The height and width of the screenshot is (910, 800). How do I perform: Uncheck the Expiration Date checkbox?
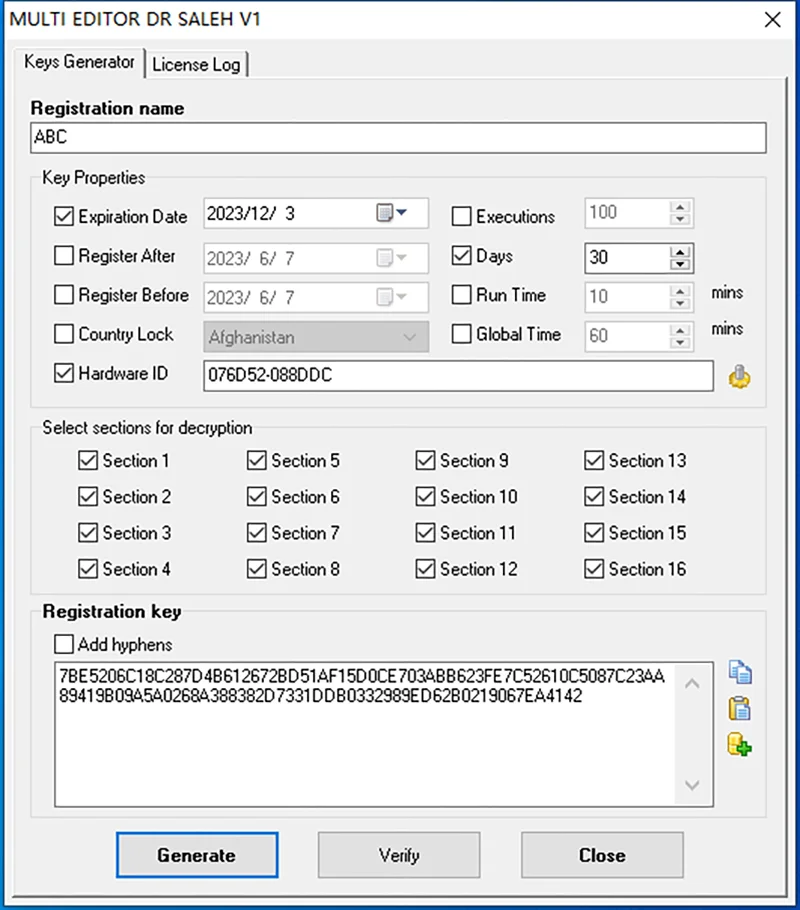64,216
